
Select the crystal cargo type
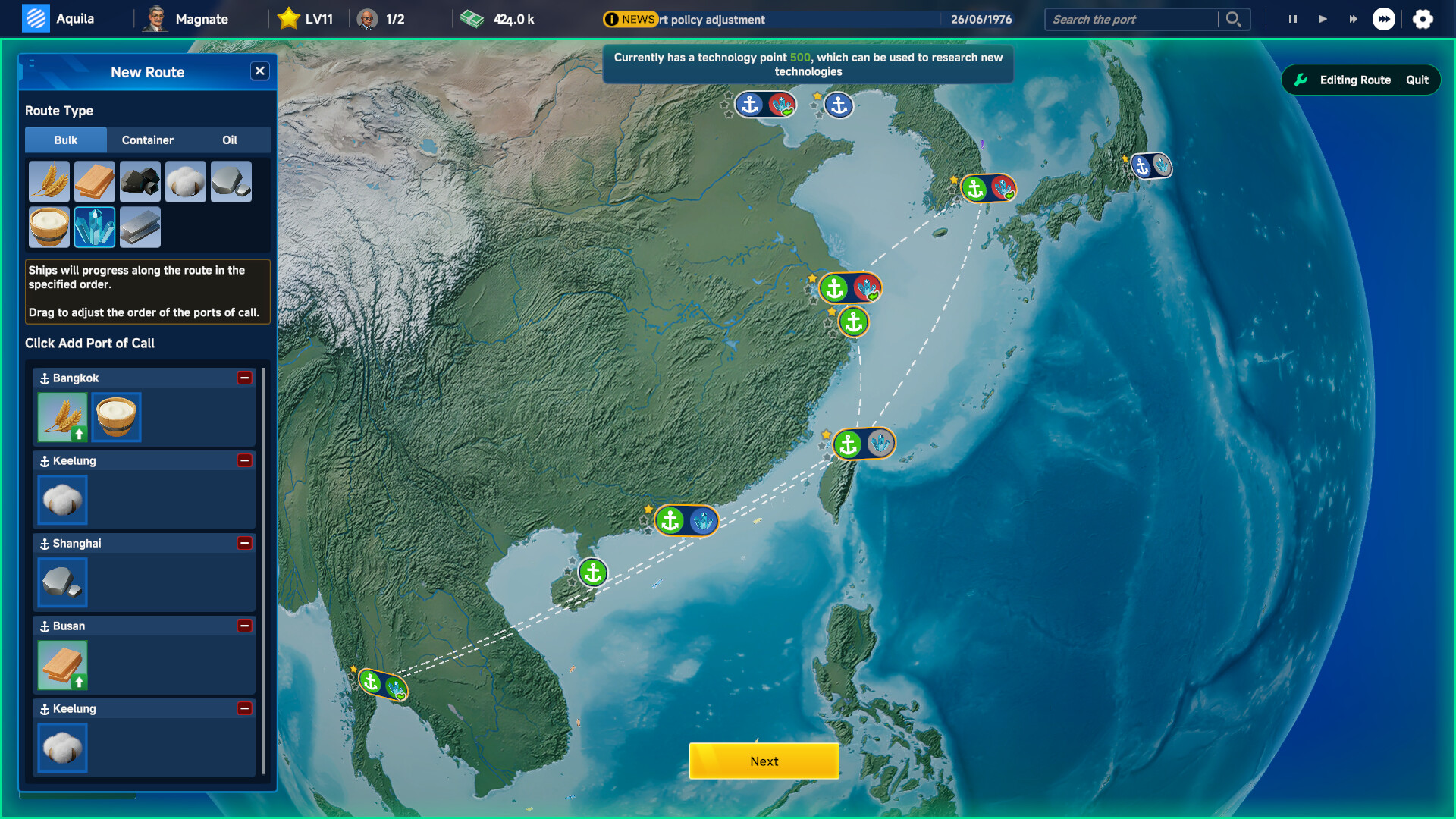pyautogui.click(x=93, y=227)
